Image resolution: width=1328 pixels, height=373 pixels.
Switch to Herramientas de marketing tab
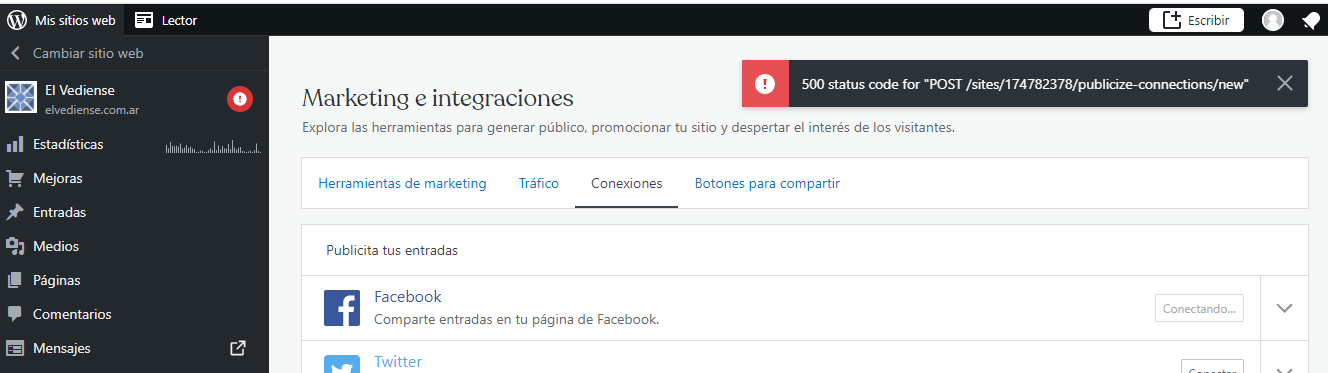[x=402, y=184]
